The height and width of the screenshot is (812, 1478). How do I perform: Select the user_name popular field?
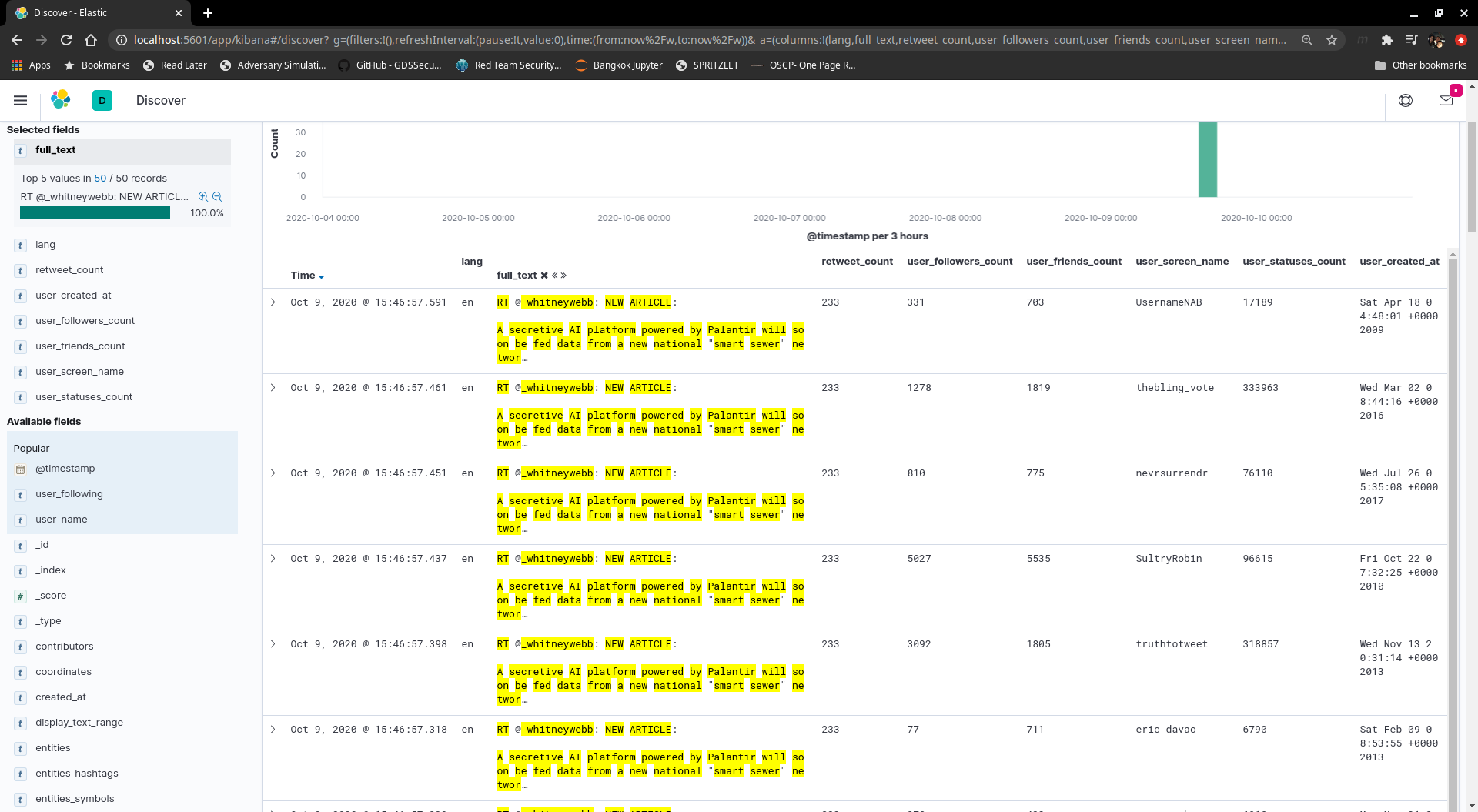pyautogui.click(x=62, y=520)
